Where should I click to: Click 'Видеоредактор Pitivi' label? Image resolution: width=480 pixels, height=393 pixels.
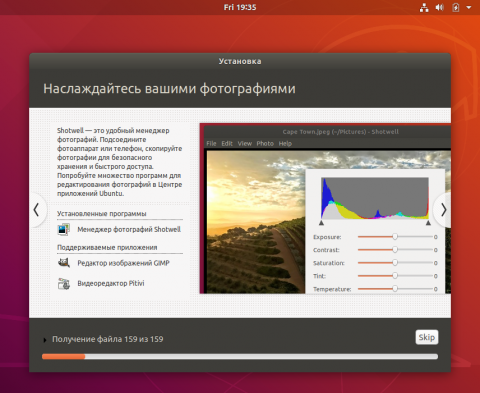(111, 283)
